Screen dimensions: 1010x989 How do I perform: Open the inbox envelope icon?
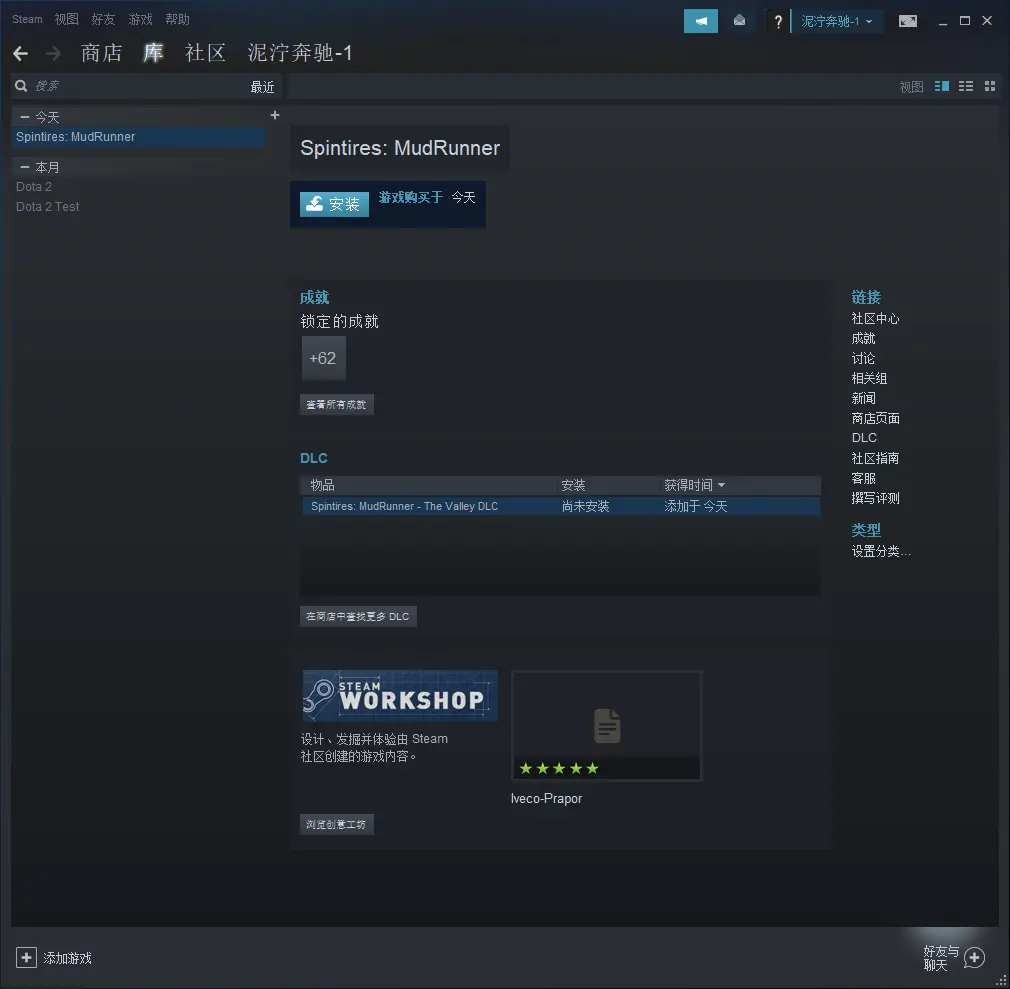tap(739, 21)
